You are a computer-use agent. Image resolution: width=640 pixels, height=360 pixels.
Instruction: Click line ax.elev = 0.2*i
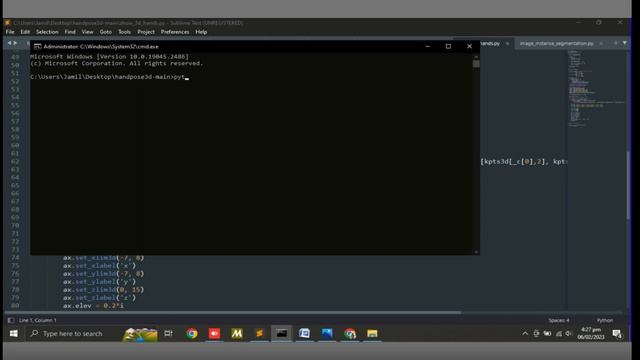pyautogui.click(x=93, y=306)
